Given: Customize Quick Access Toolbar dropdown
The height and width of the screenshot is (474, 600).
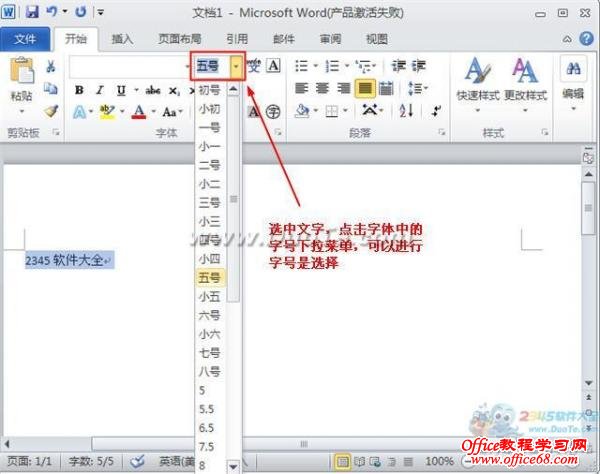Looking at the screenshot, I should pos(101,12).
